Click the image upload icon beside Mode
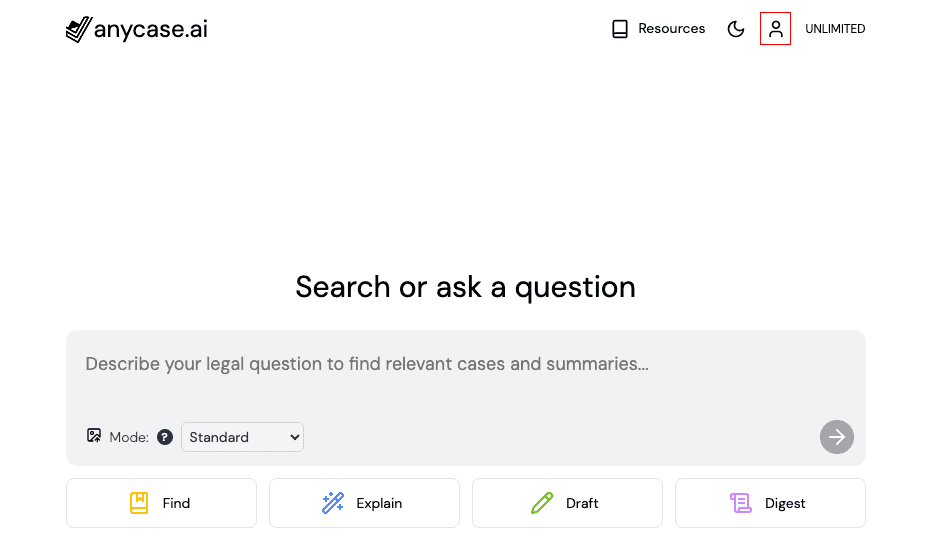The width and height of the screenshot is (928, 560). pyautogui.click(x=94, y=436)
